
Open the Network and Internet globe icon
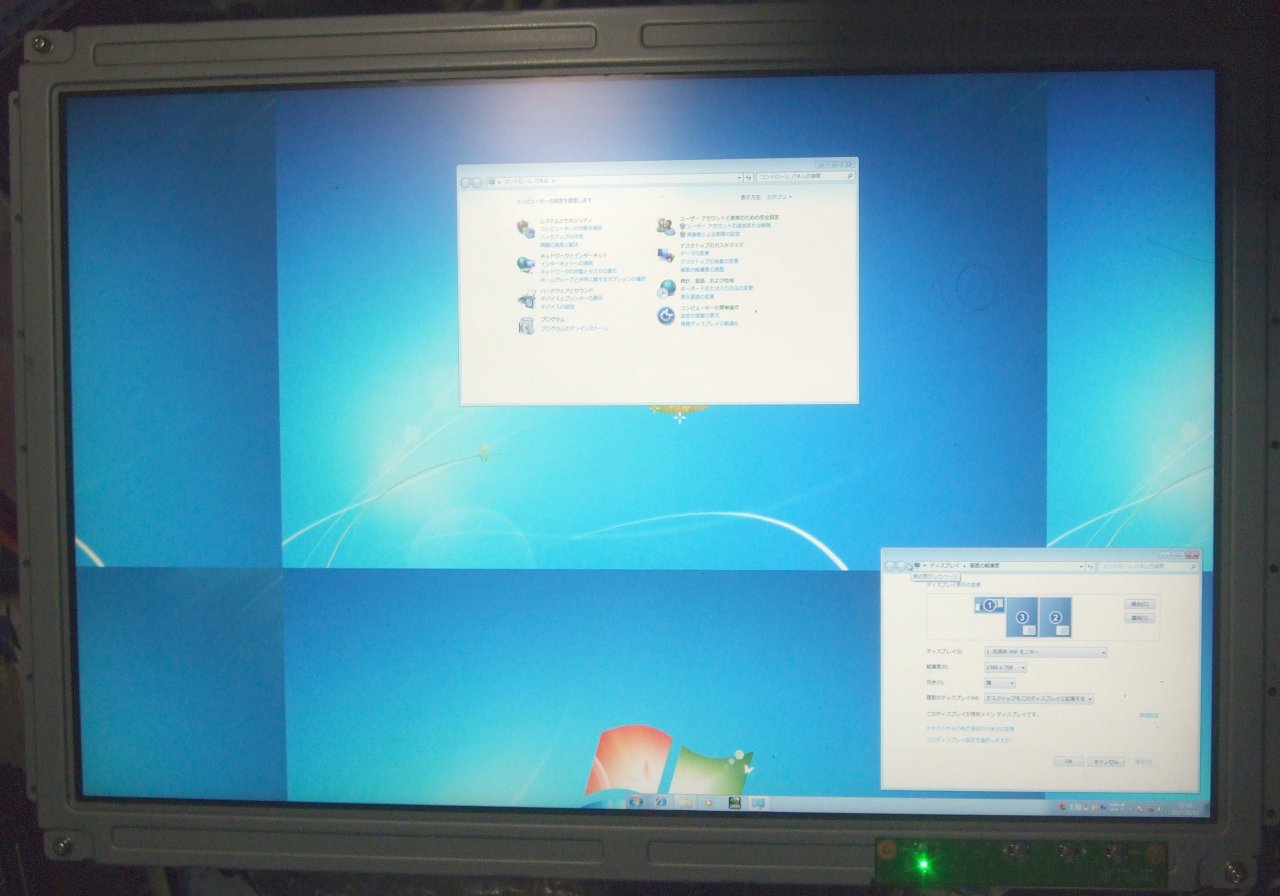click(x=526, y=264)
